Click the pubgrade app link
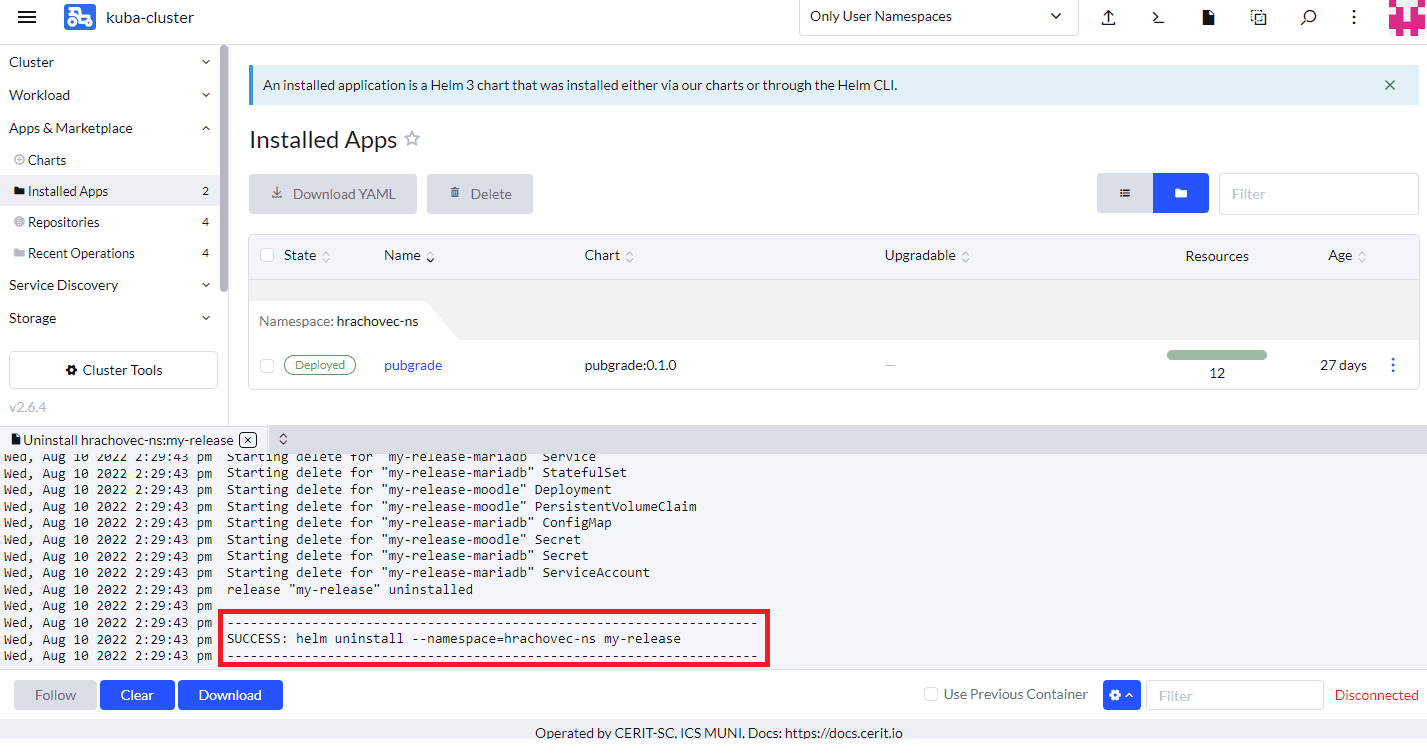The height and width of the screenshot is (754, 1427). click(413, 365)
